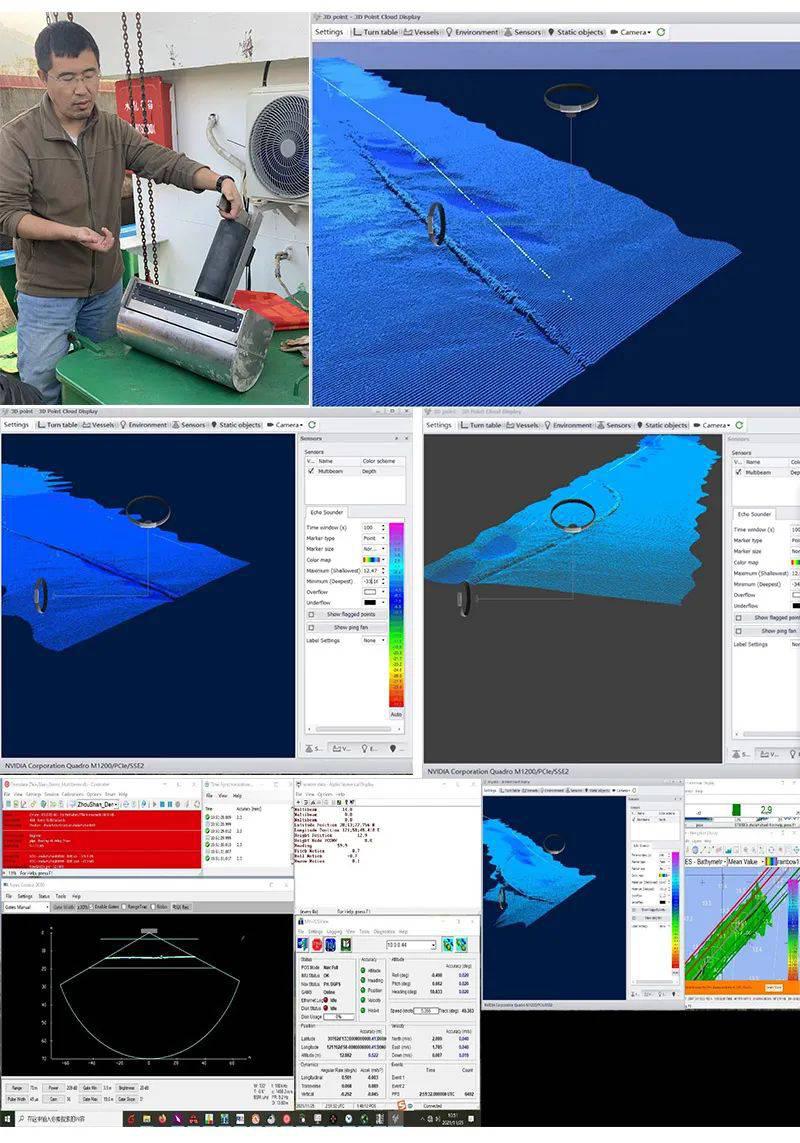Click the refresh icon in top 3D toolbar

[x=661, y=32]
